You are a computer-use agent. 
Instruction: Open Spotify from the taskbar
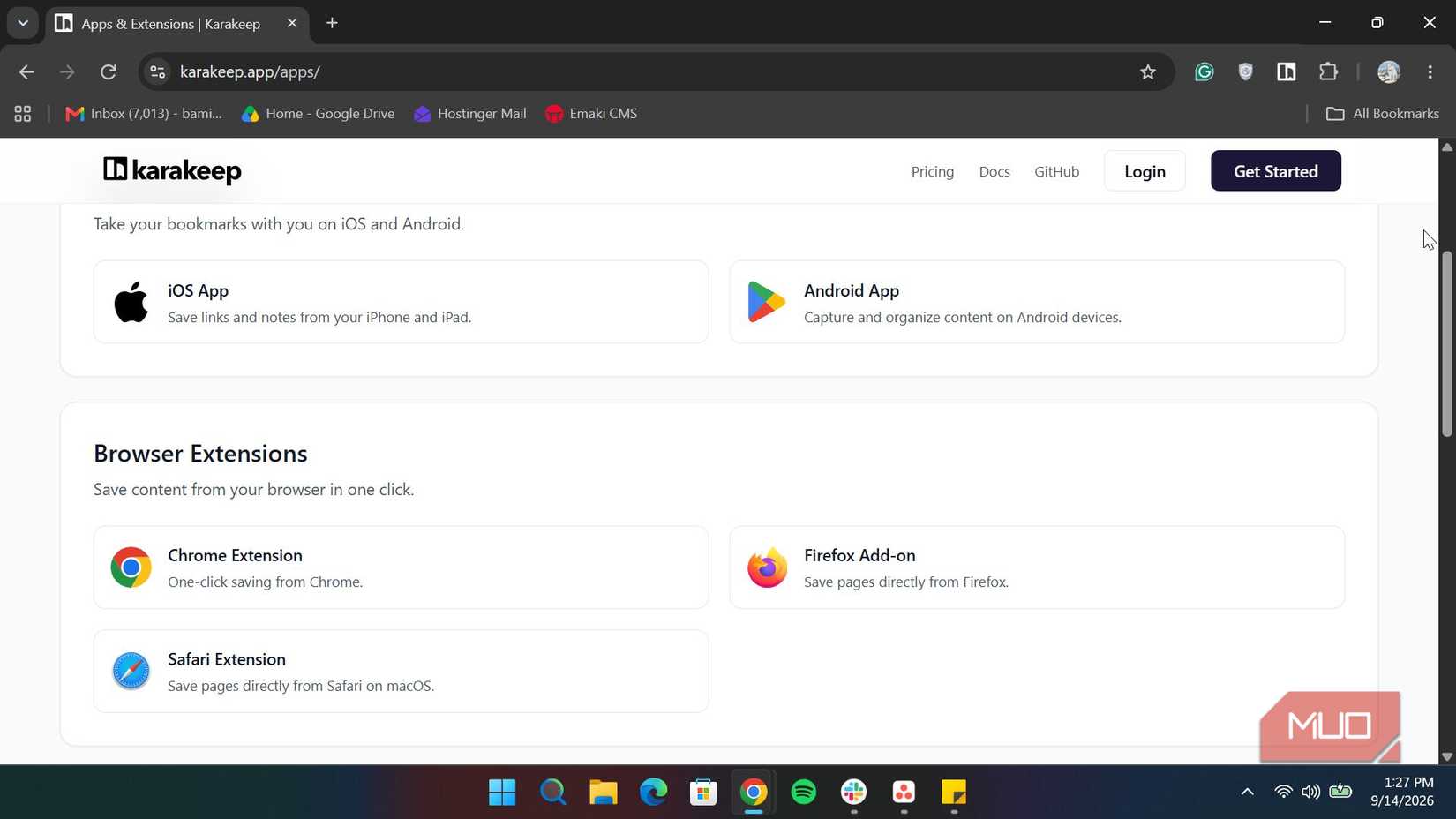click(803, 792)
